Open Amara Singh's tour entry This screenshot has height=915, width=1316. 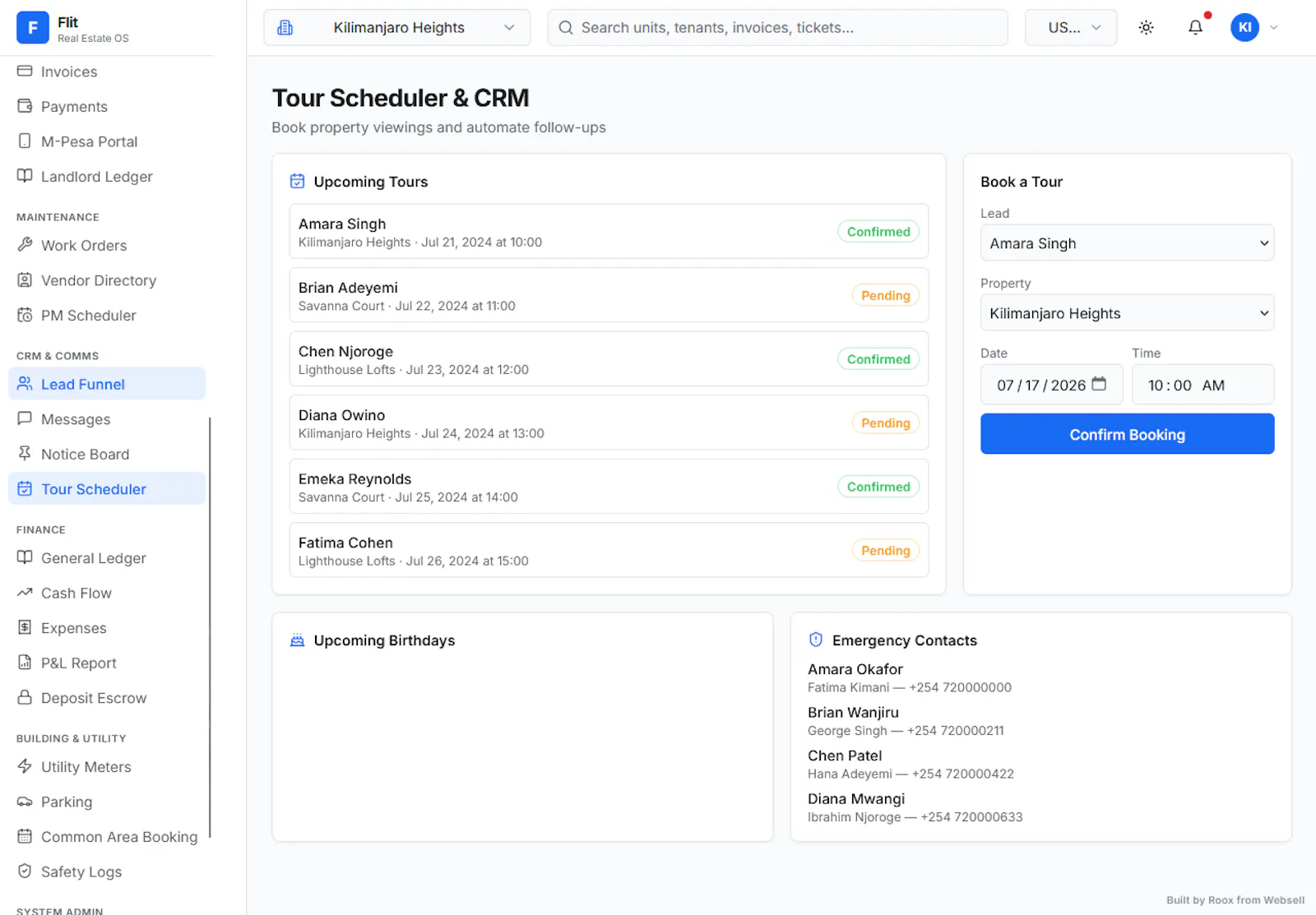tap(609, 232)
